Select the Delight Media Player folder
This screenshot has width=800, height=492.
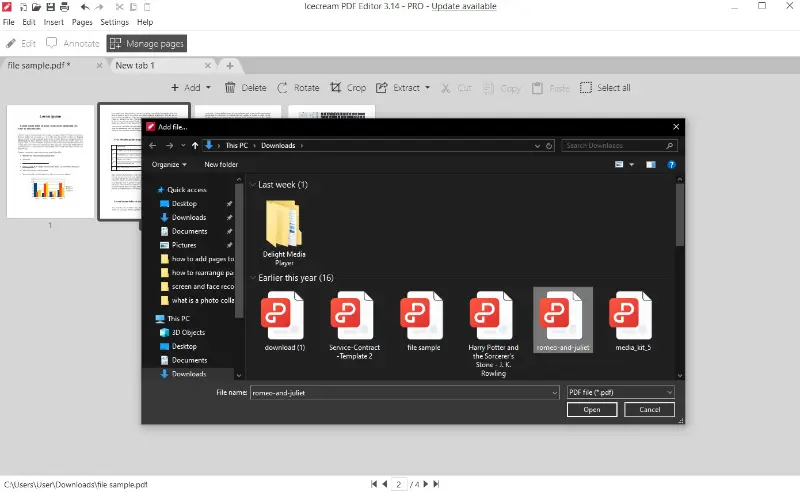coord(284,233)
